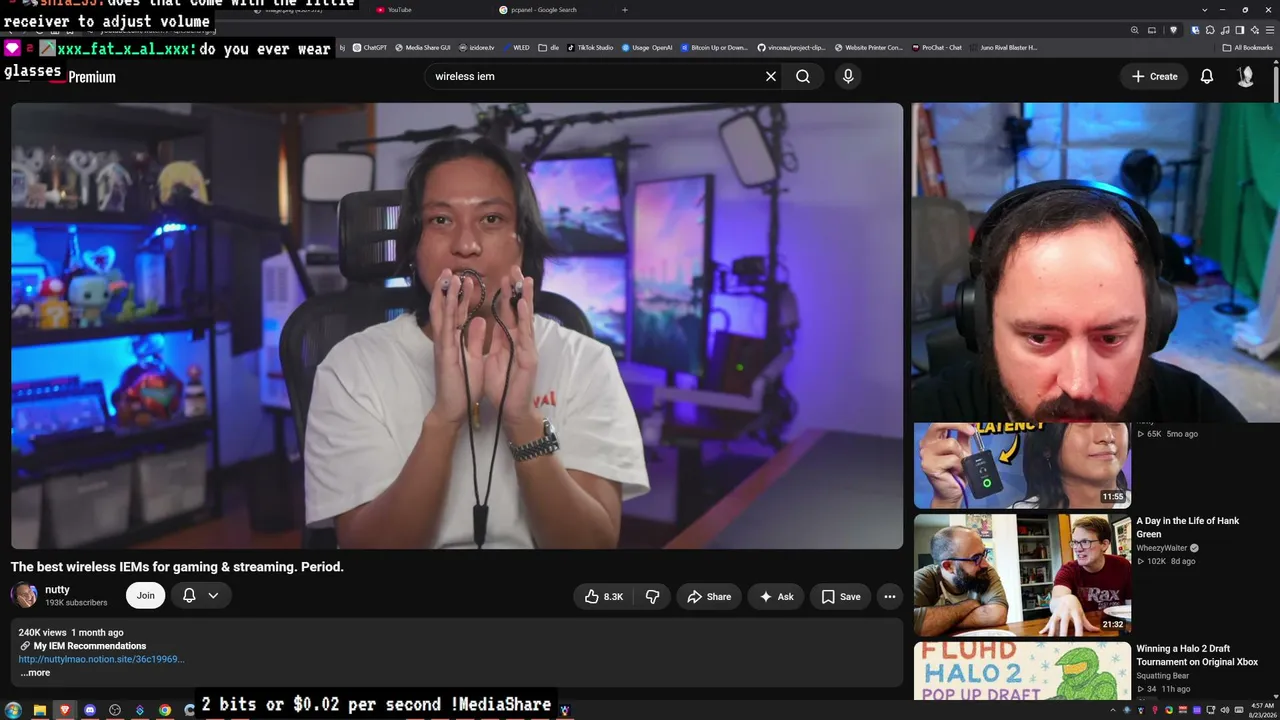Open a new browser tab
The height and width of the screenshot is (720, 1280).
click(x=625, y=10)
